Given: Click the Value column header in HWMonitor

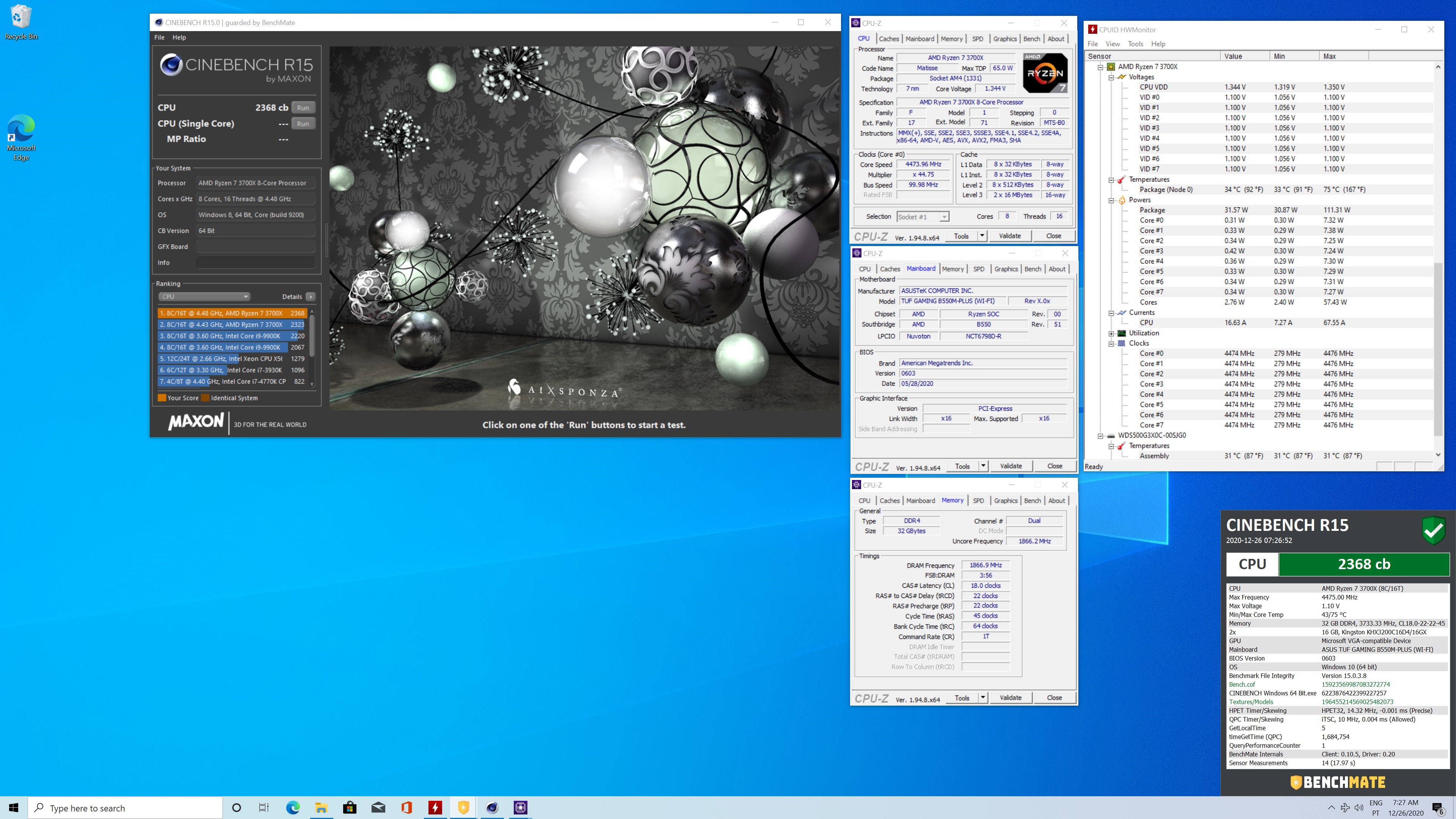Looking at the screenshot, I should pos(1244,56).
